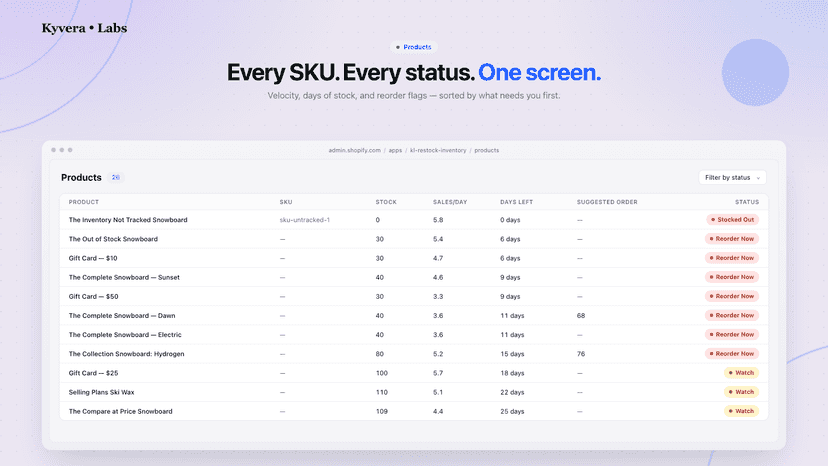Click the SALES/DAY column header

point(450,202)
